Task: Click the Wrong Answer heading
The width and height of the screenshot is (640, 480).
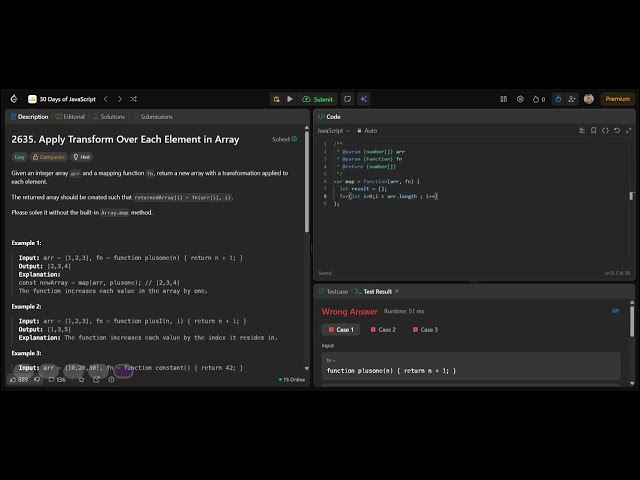Action: [349, 312]
